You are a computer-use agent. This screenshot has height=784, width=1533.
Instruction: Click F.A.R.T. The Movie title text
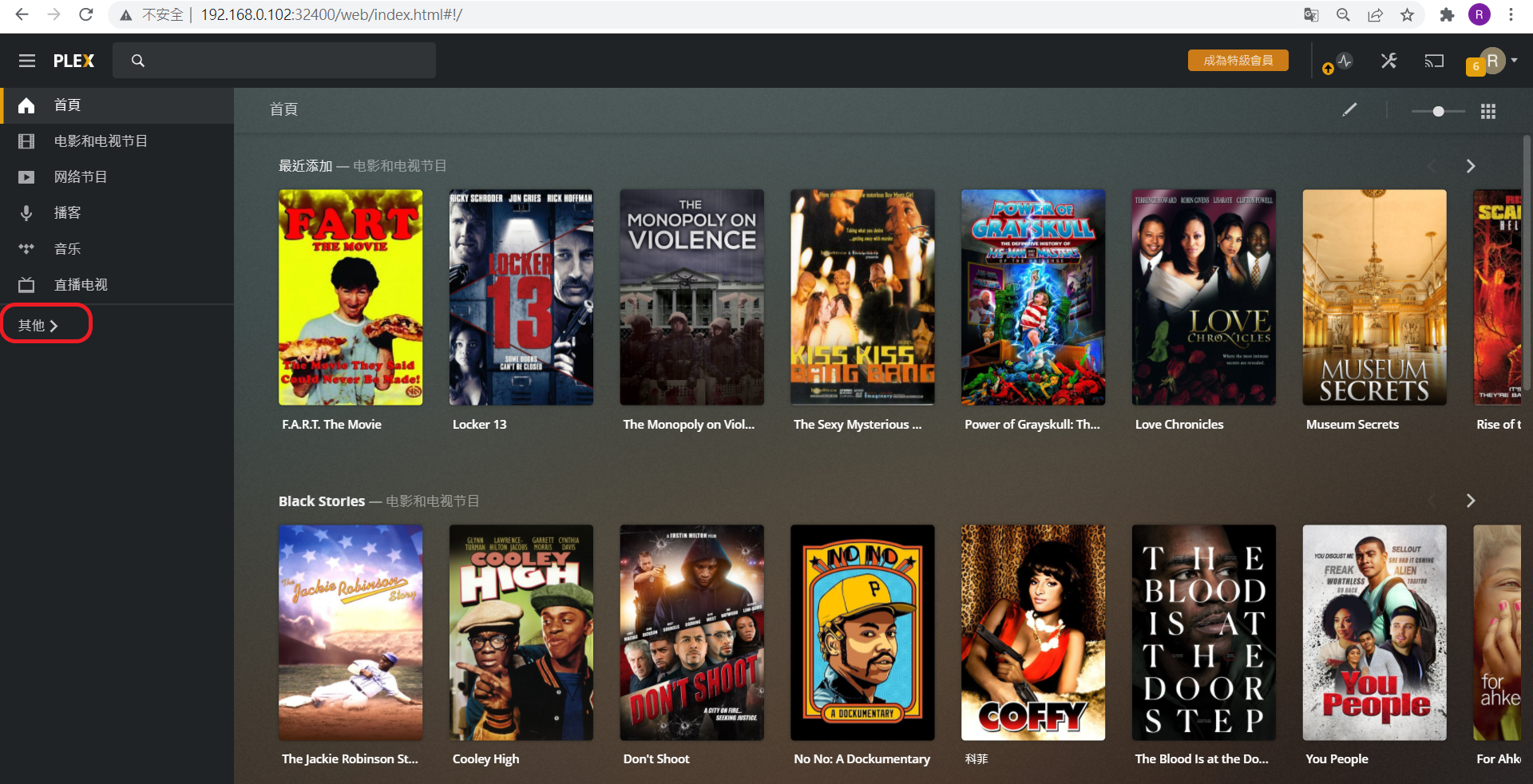click(x=331, y=425)
